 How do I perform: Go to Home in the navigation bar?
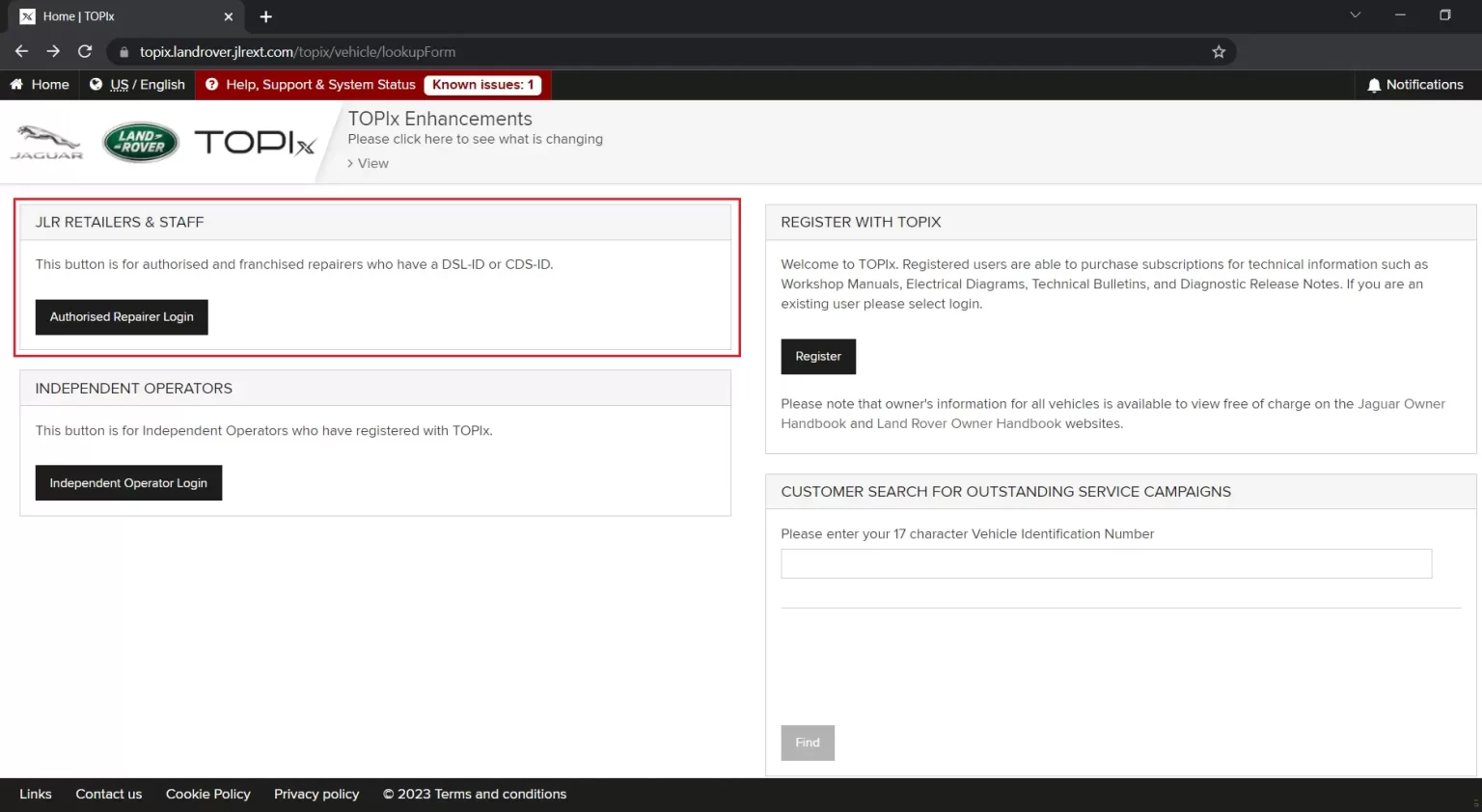40,85
